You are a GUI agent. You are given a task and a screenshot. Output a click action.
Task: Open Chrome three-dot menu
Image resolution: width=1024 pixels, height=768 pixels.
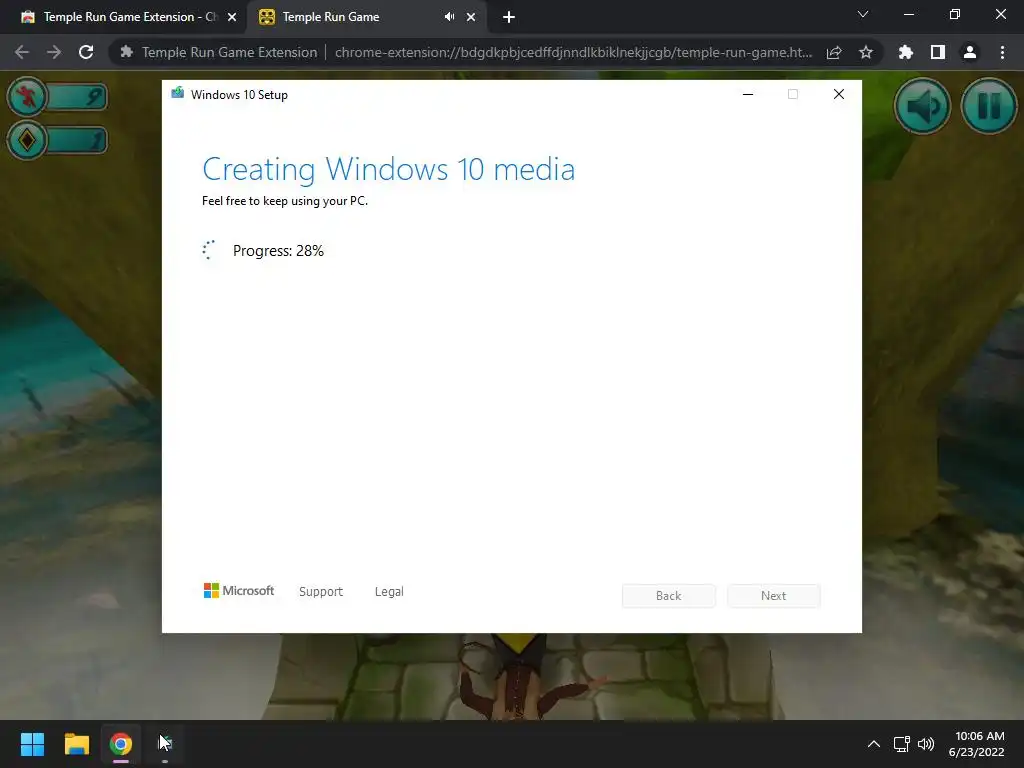click(1002, 52)
